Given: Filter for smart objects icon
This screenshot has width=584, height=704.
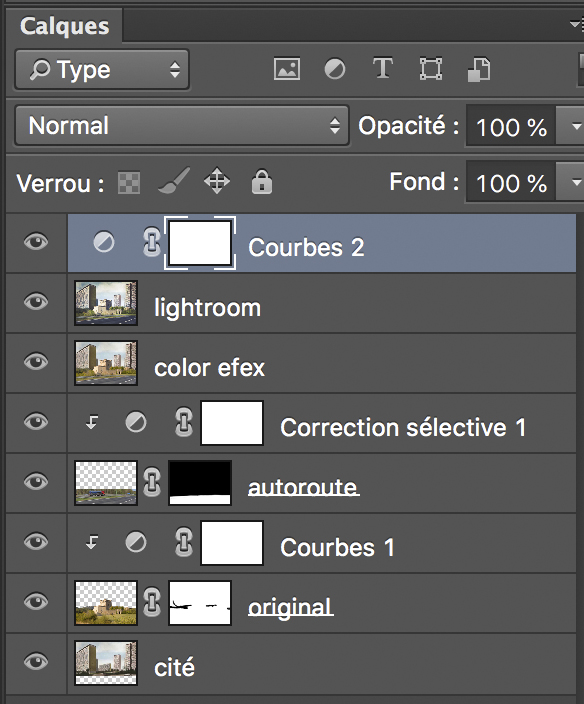Looking at the screenshot, I should 479,69.
